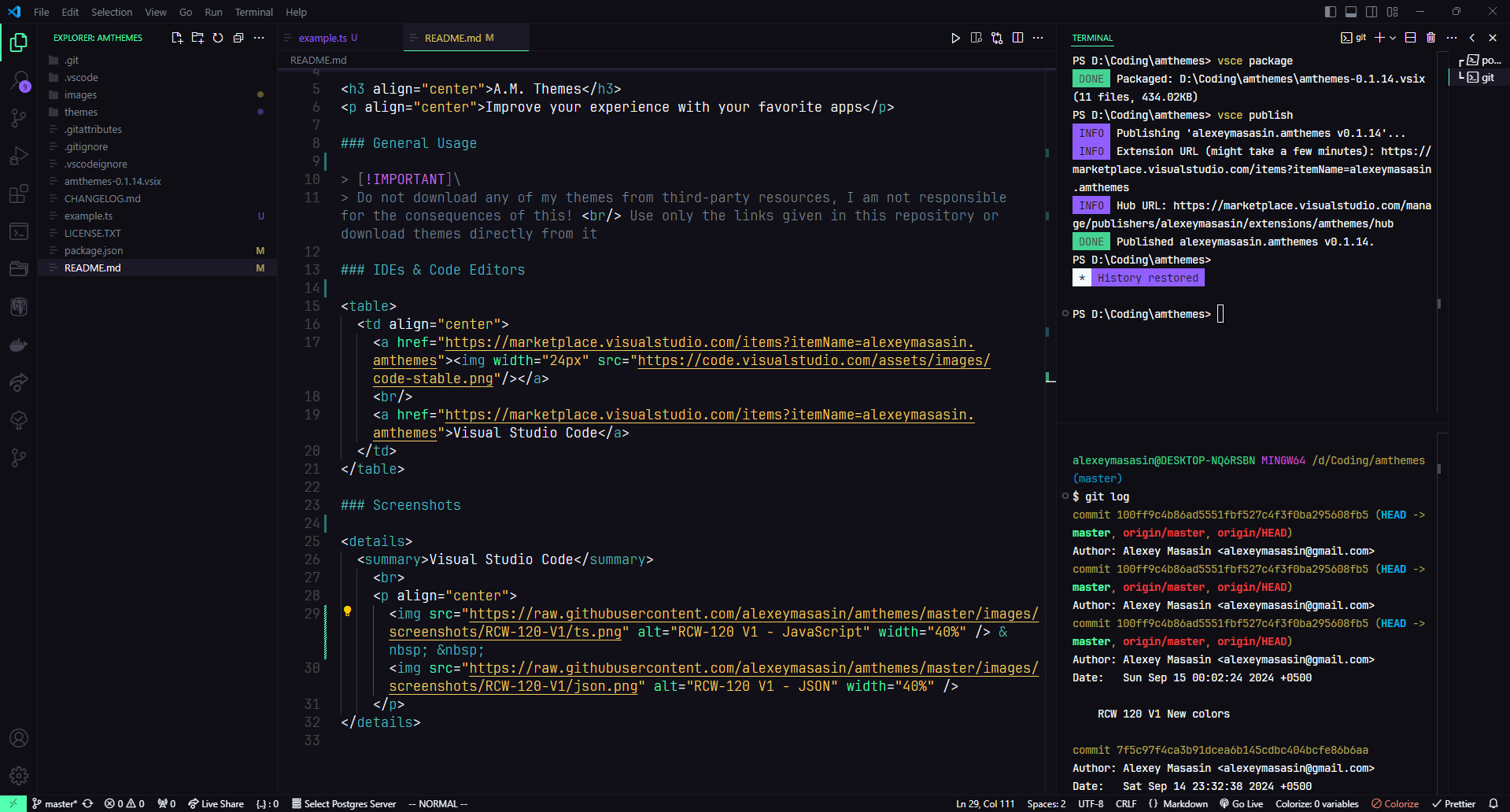Expand the images folder
This screenshot has width=1510, height=812.
click(x=157, y=94)
